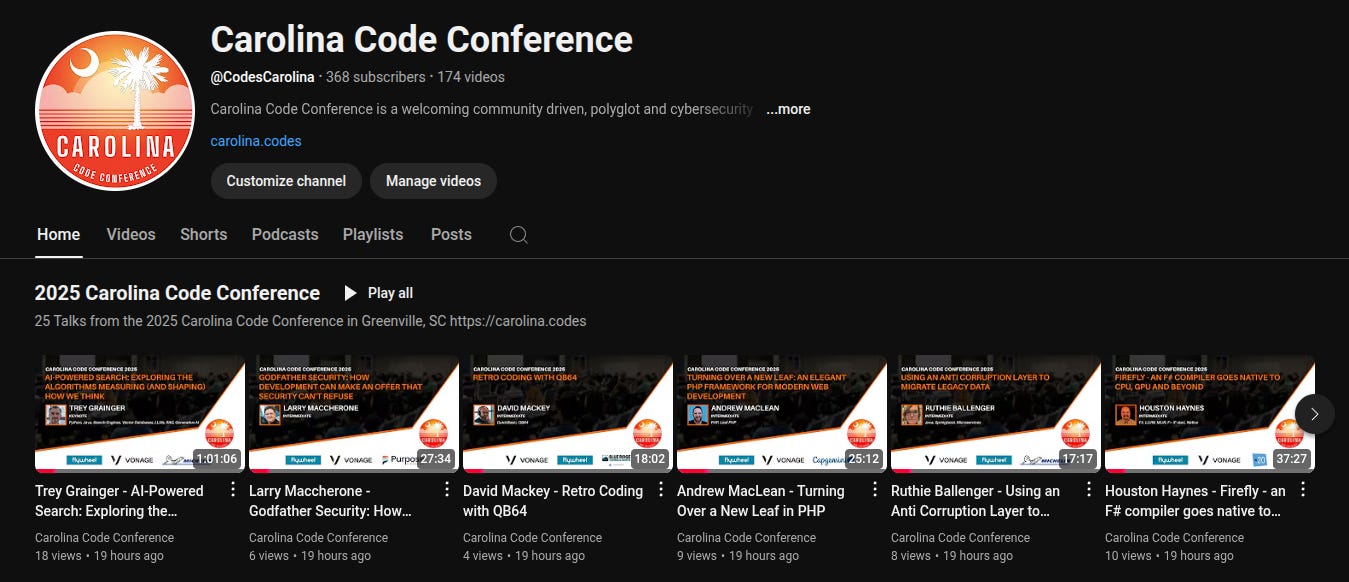Screen dimensions: 1349x582
Task: Switch to the Home tab
Action: (x=58, y=234)
